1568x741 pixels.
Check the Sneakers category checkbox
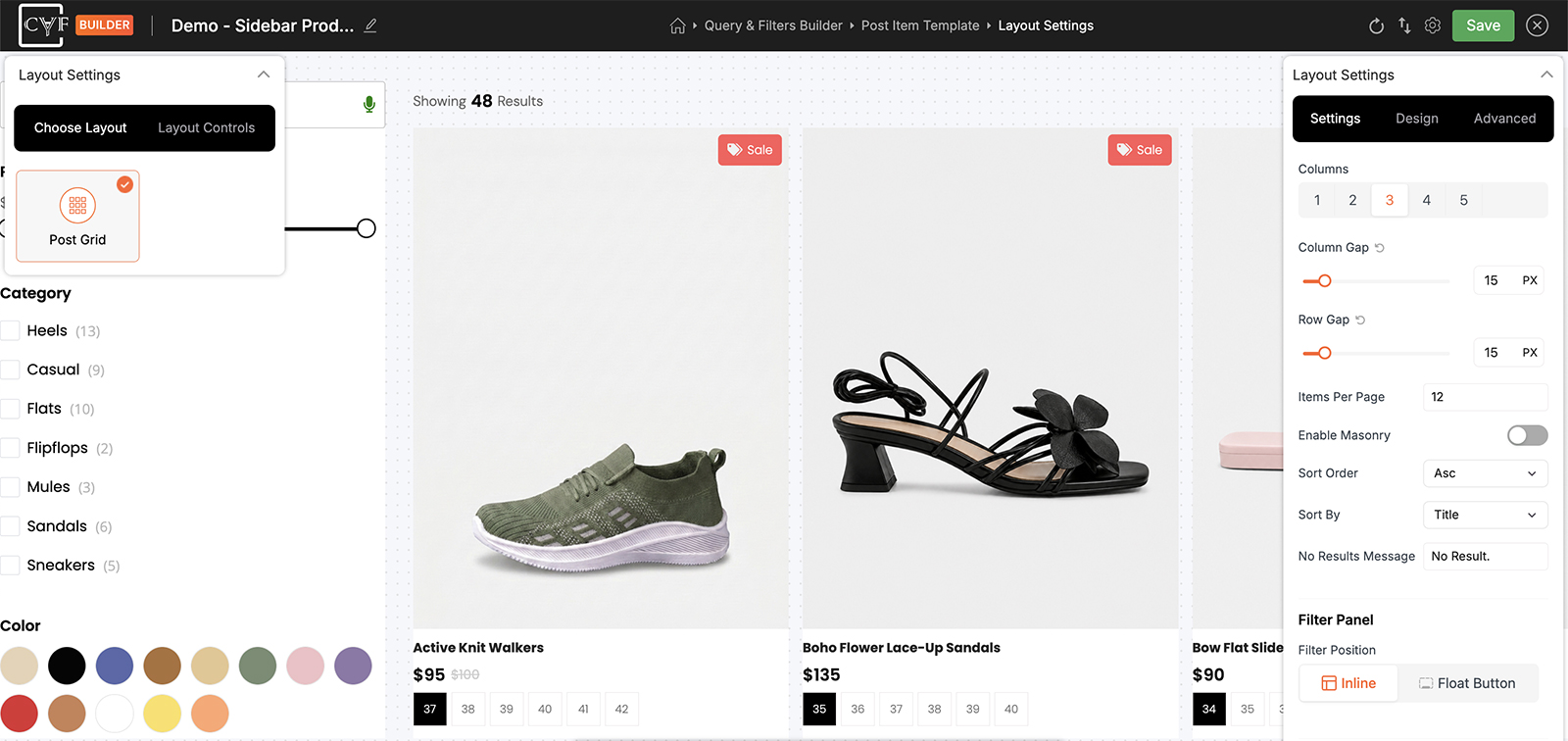tap(11, 565)
